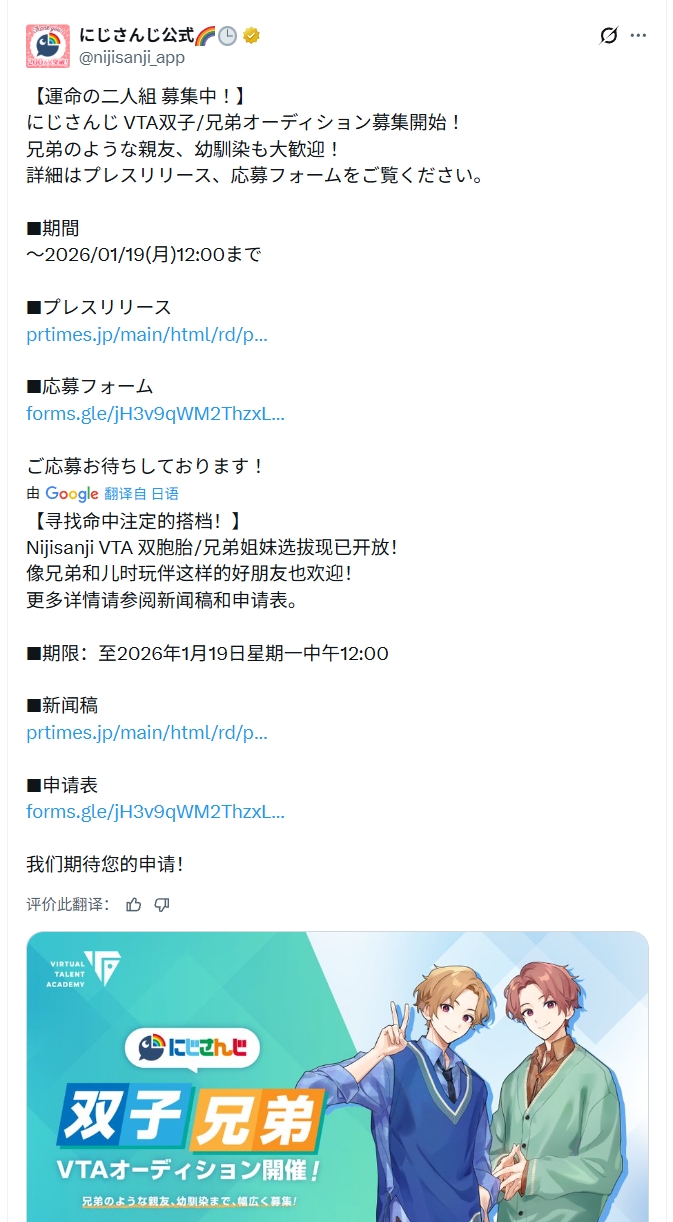This screenshot has width=673, height=1222.
Task: Click the clock emoji next to the account name
Action: 228,36
